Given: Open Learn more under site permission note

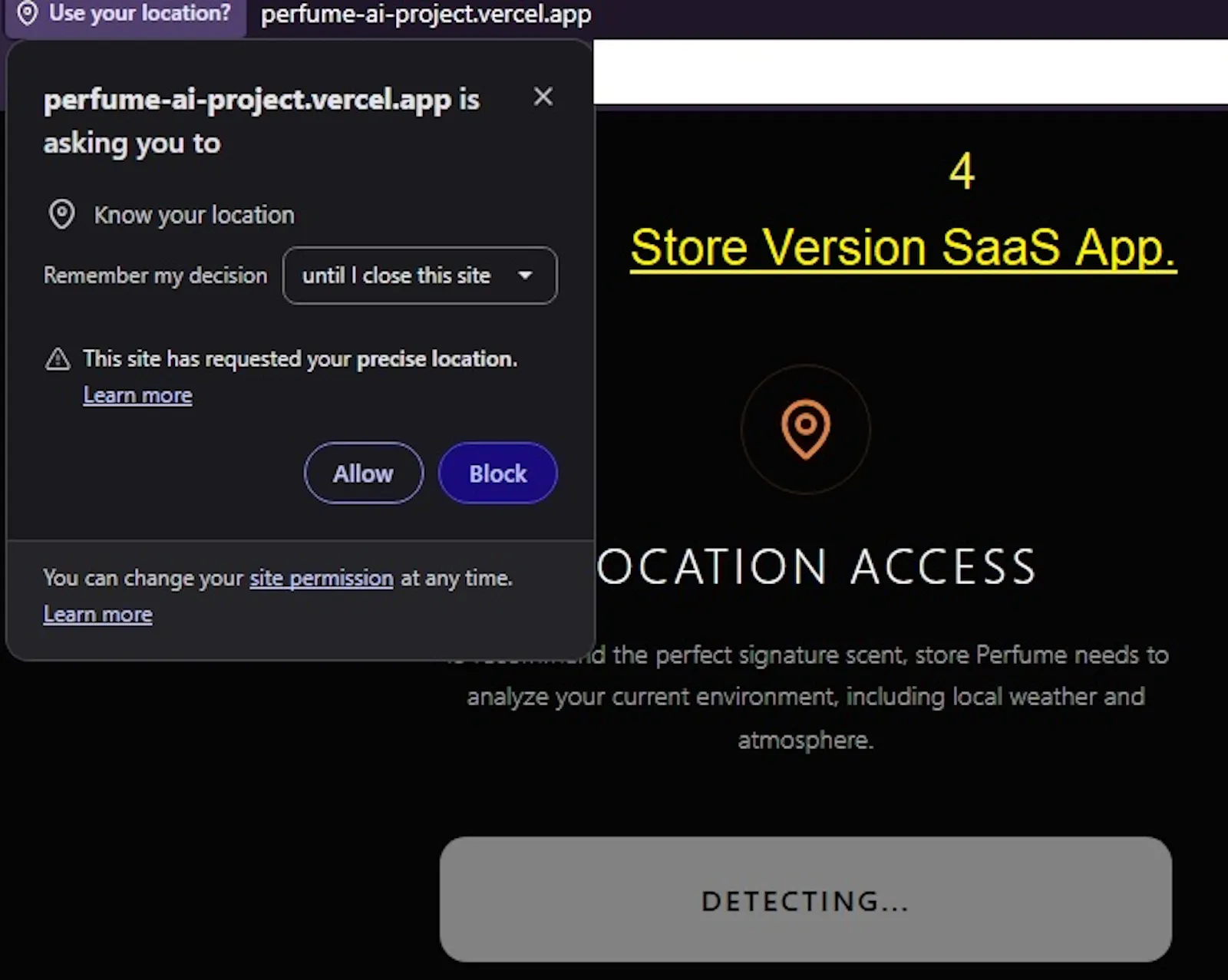Looking at the screenshot, I should point(97,615).
